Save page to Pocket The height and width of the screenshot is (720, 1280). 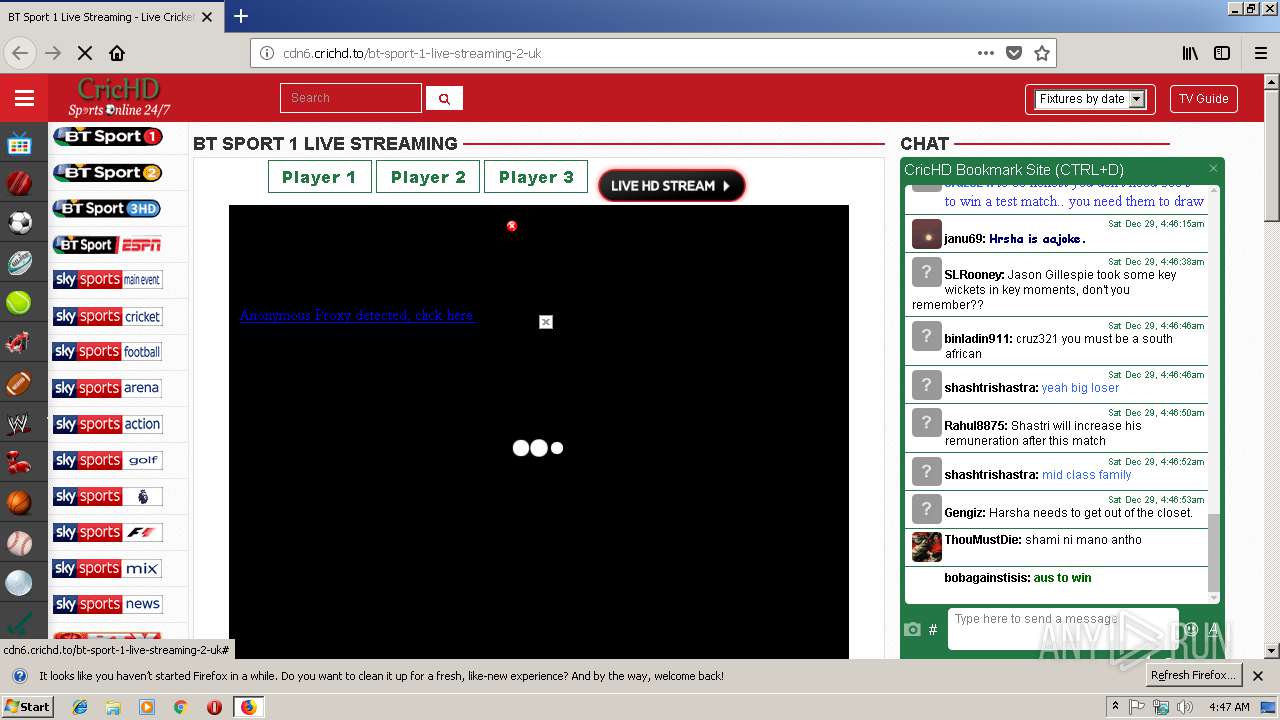pos(1014,53)
